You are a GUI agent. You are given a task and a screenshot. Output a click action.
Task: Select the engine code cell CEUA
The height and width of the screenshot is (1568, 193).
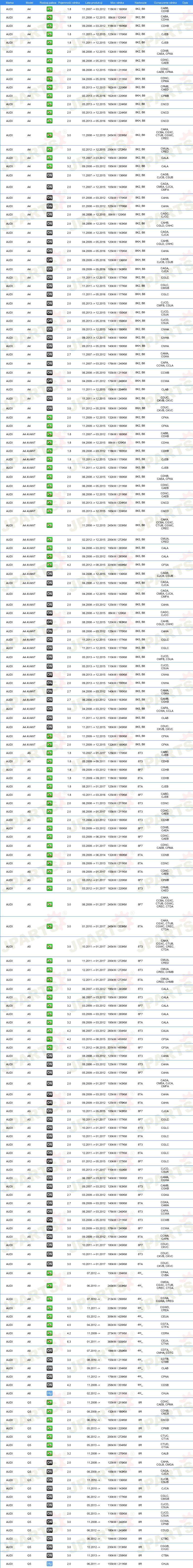[165, 1316]
